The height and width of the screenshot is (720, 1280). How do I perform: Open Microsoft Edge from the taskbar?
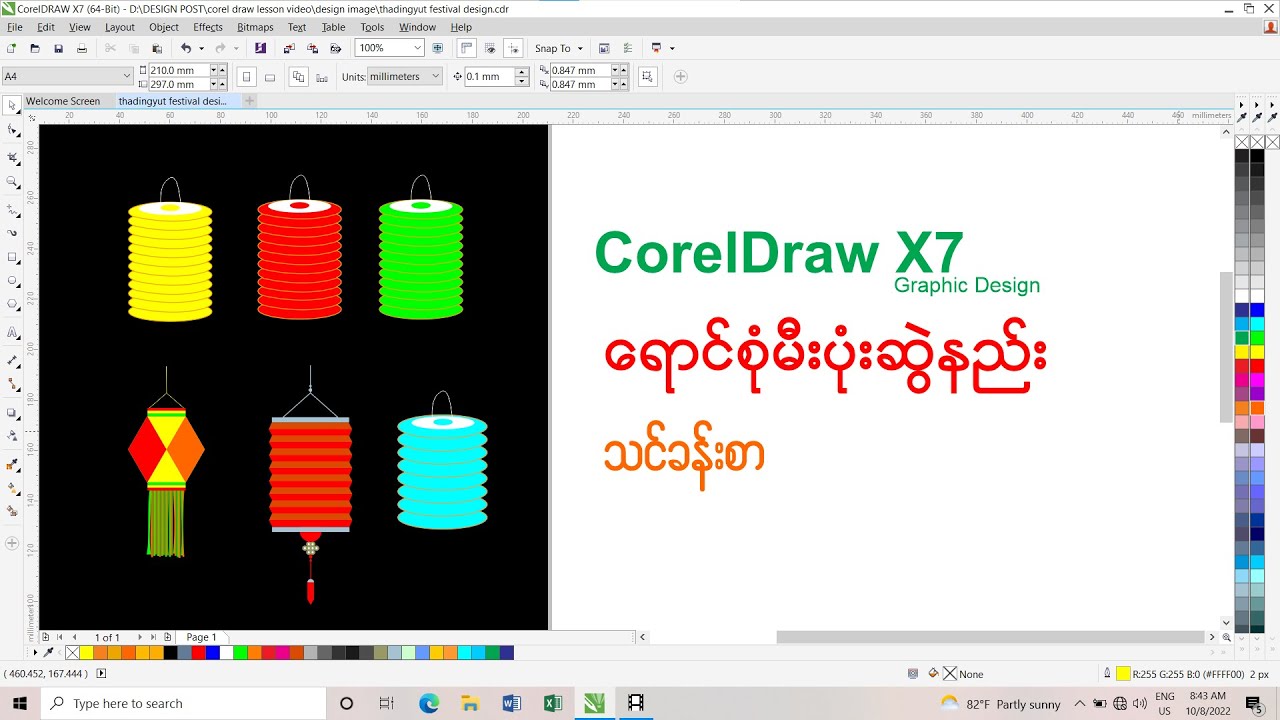point(429,703)
